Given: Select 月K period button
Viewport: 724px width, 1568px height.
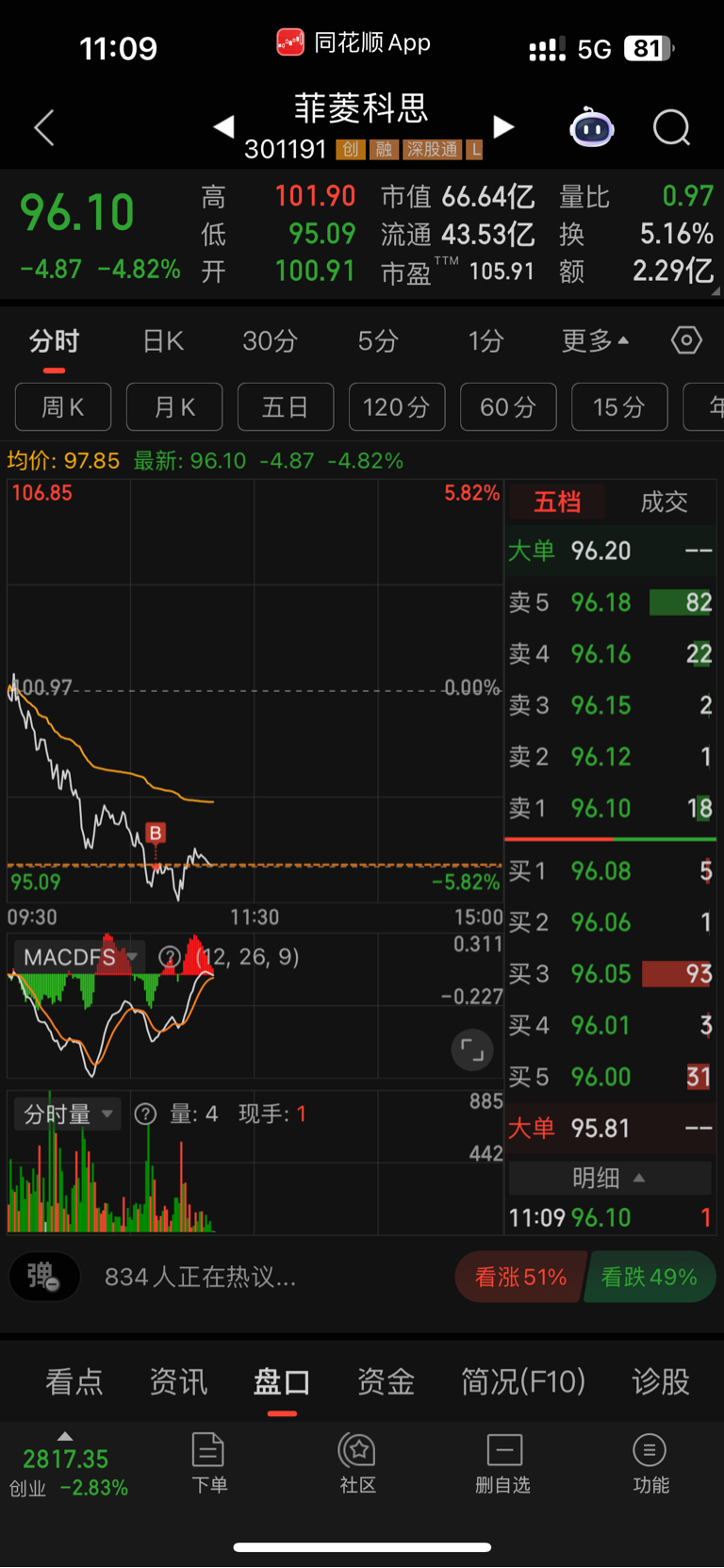Looking at the screenshot, I should point(174,406).
